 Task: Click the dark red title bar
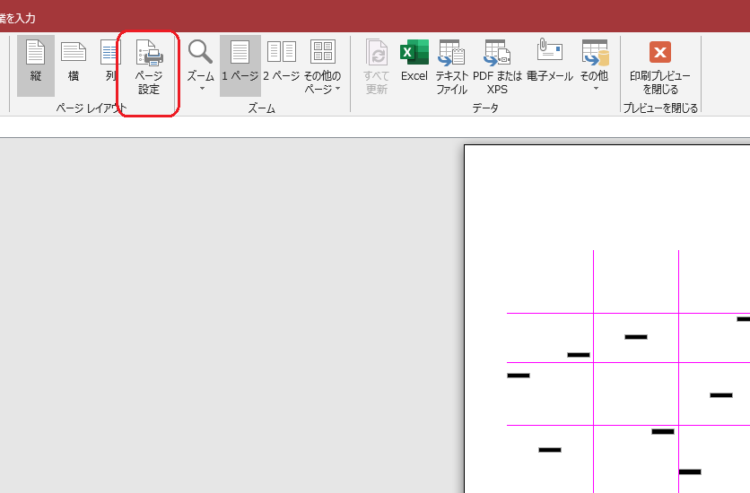400,17
